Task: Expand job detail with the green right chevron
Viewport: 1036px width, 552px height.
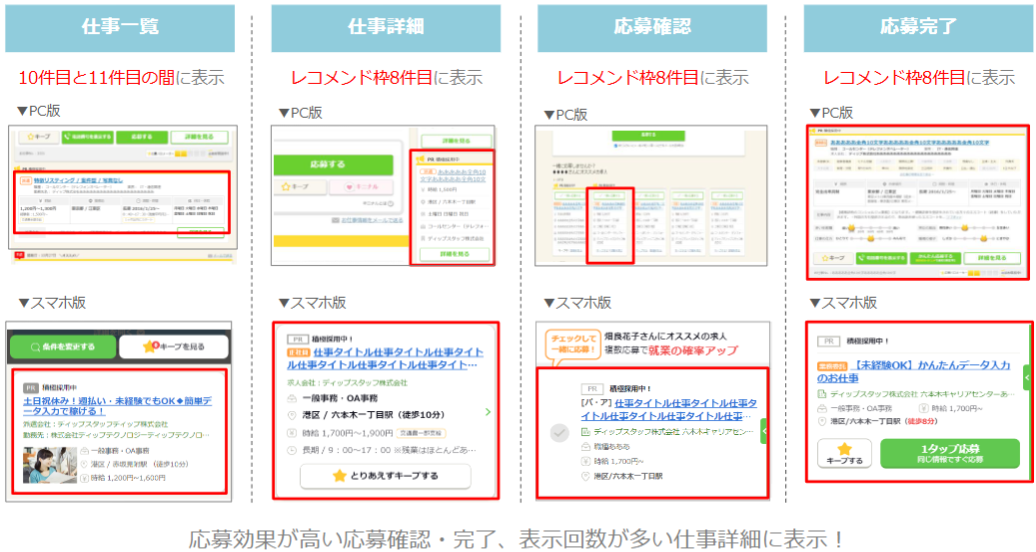Action: (x=487, y=411)
